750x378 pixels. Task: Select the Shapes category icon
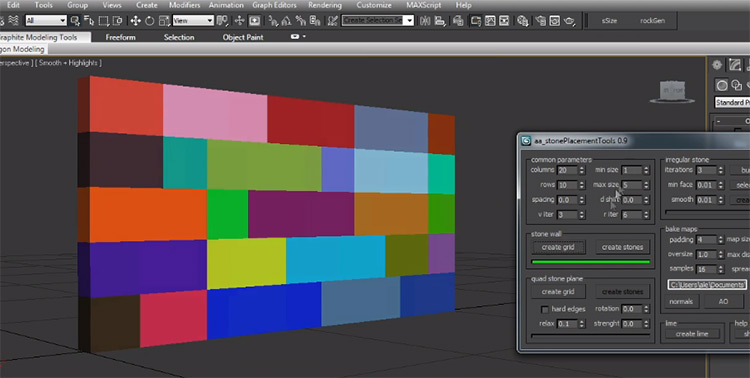click(x=737, y=86)
